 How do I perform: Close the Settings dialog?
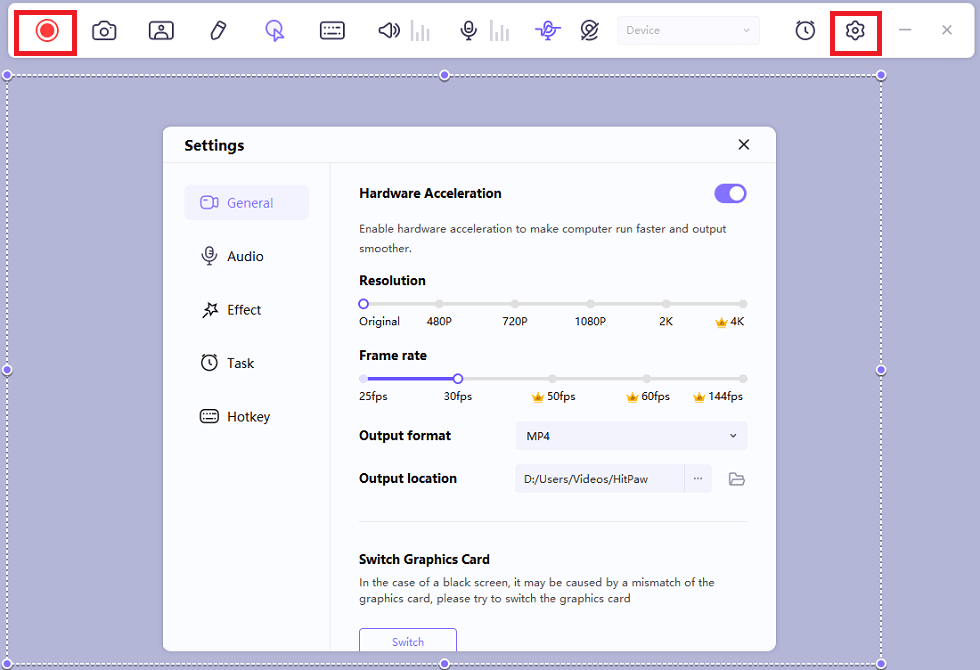pos(744,145)
